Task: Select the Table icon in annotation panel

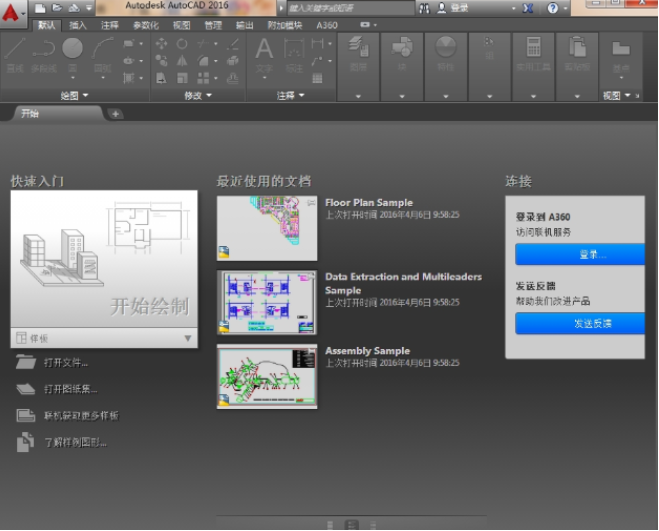Action: [x=317, y=78]
